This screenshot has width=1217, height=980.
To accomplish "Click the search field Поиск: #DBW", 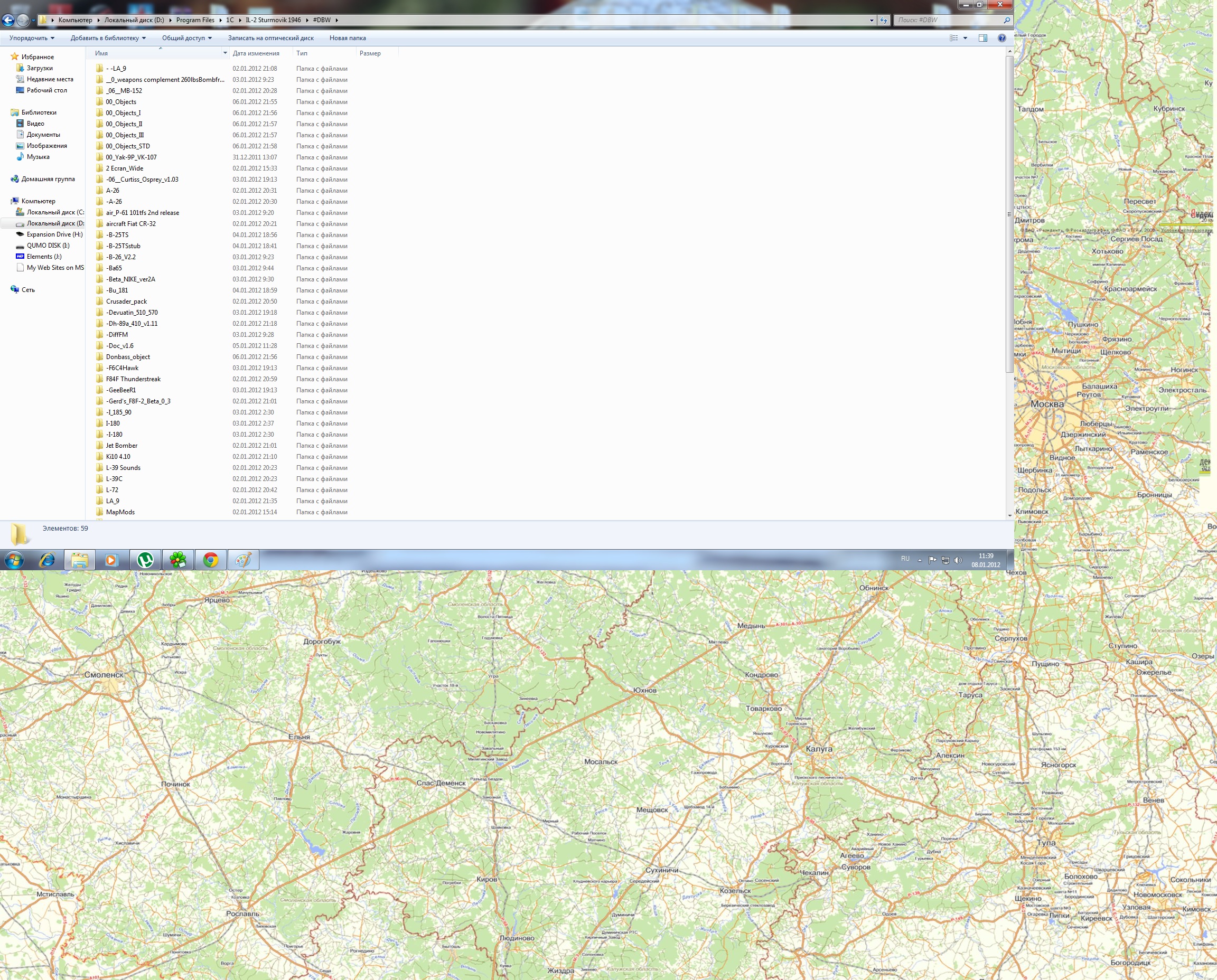I will 948,20.
